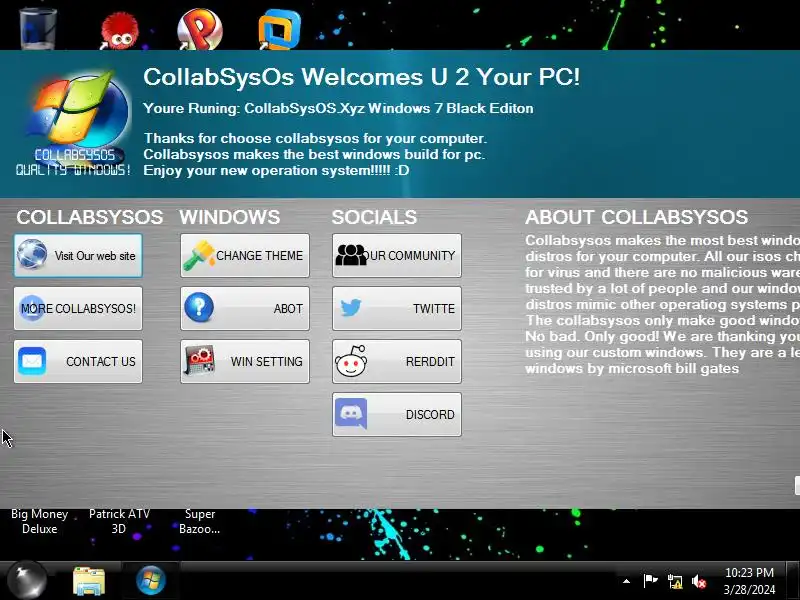The width and height of the screenshot is (800, 600).
Task: Click the Discord logo icon
Action: coord(351,413)
